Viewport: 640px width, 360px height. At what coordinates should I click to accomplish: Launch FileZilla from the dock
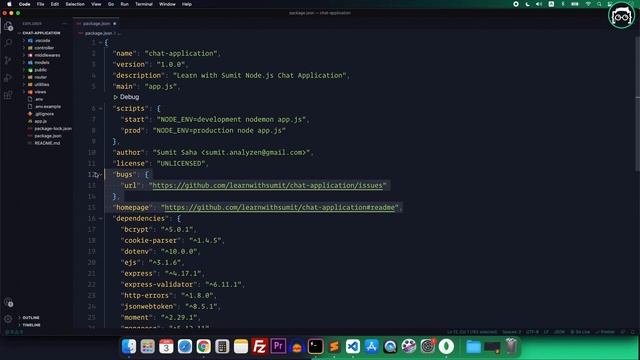point(260,347)
